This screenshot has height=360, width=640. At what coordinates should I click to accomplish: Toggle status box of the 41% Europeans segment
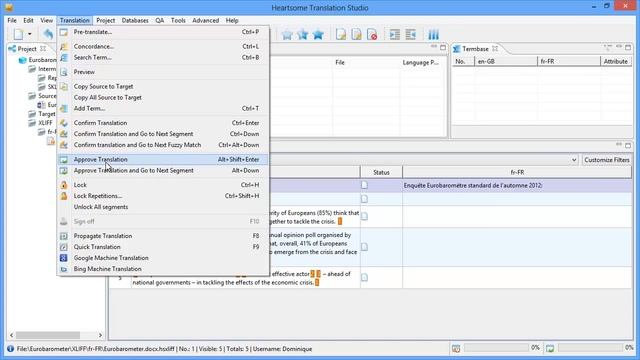364,247
